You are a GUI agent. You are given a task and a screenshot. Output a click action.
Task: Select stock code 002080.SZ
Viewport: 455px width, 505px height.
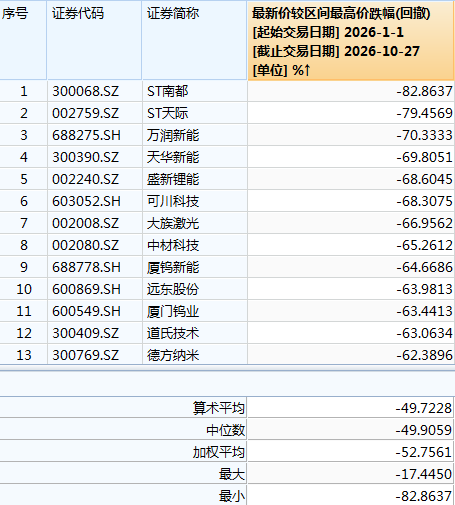coord(86,245)
